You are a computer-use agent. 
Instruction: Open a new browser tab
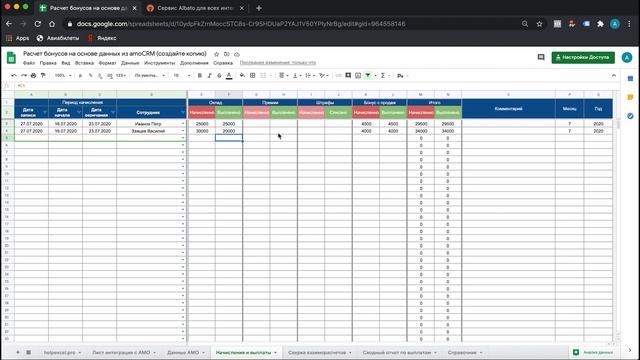(259, 8)
